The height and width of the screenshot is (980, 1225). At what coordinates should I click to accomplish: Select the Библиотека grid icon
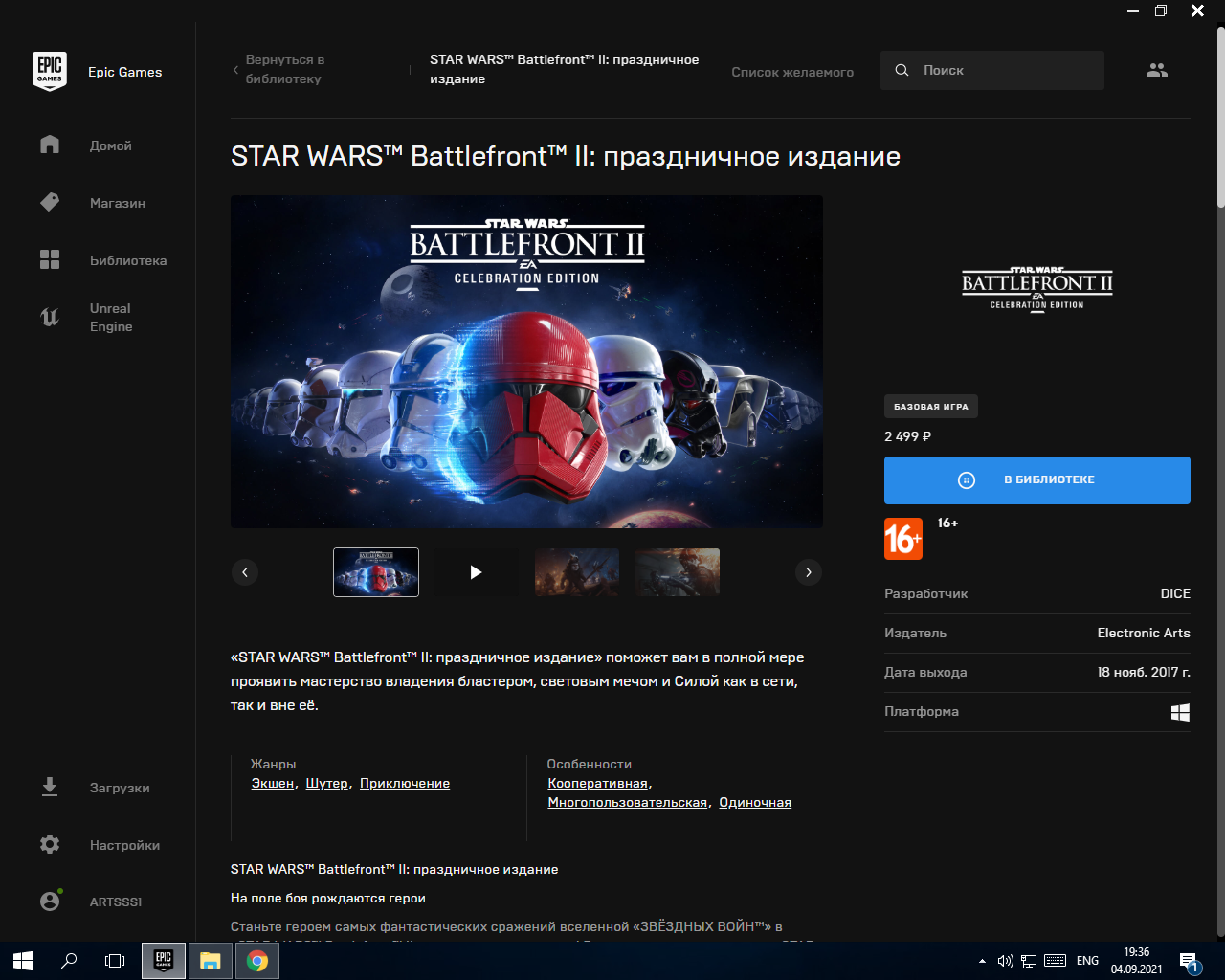[50, 259]
